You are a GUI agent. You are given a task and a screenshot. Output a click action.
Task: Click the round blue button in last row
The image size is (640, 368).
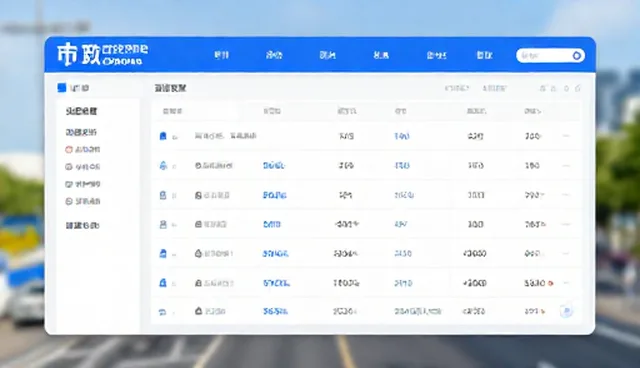coord(566,311)
